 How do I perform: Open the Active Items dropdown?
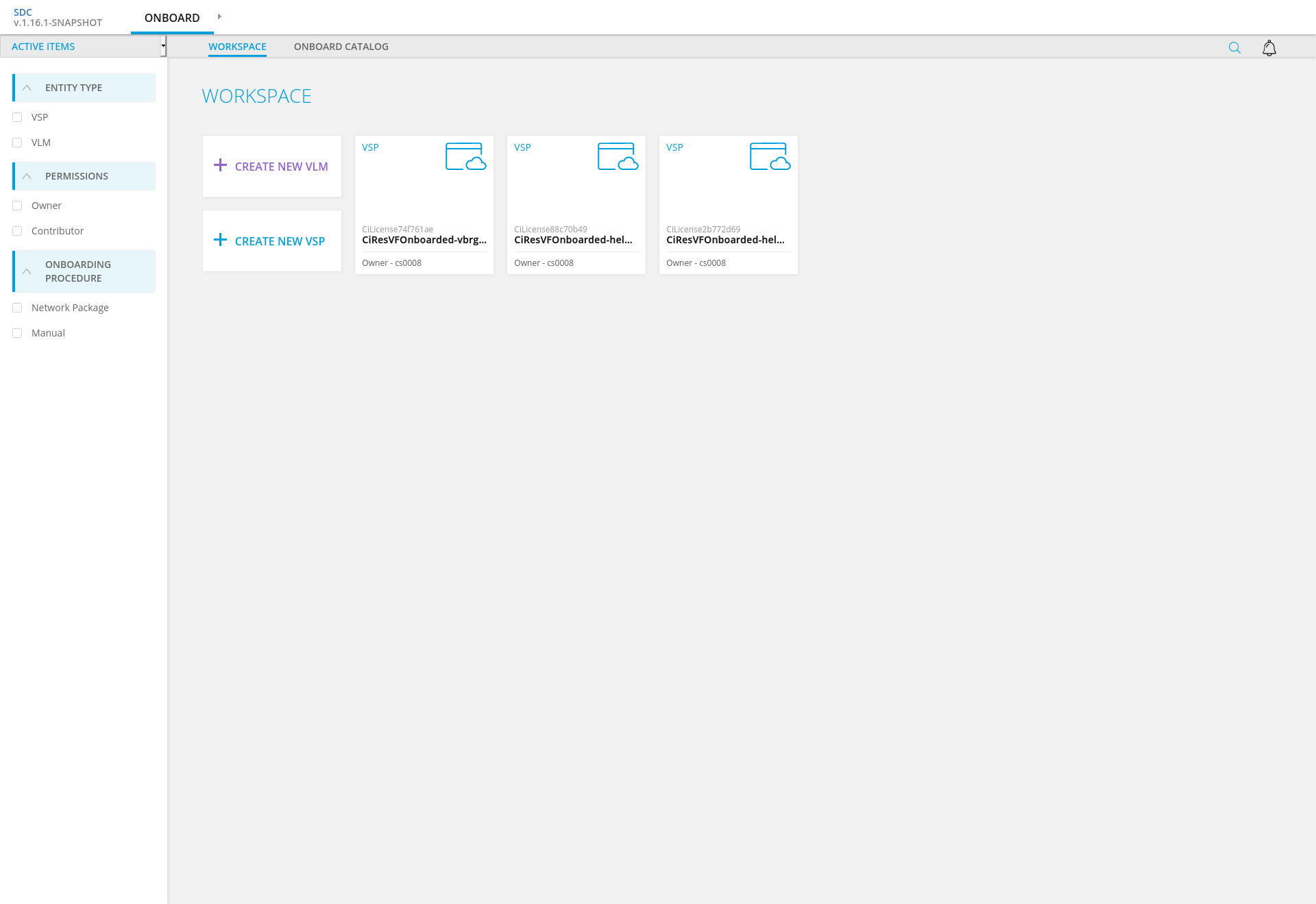pos(83,47)
